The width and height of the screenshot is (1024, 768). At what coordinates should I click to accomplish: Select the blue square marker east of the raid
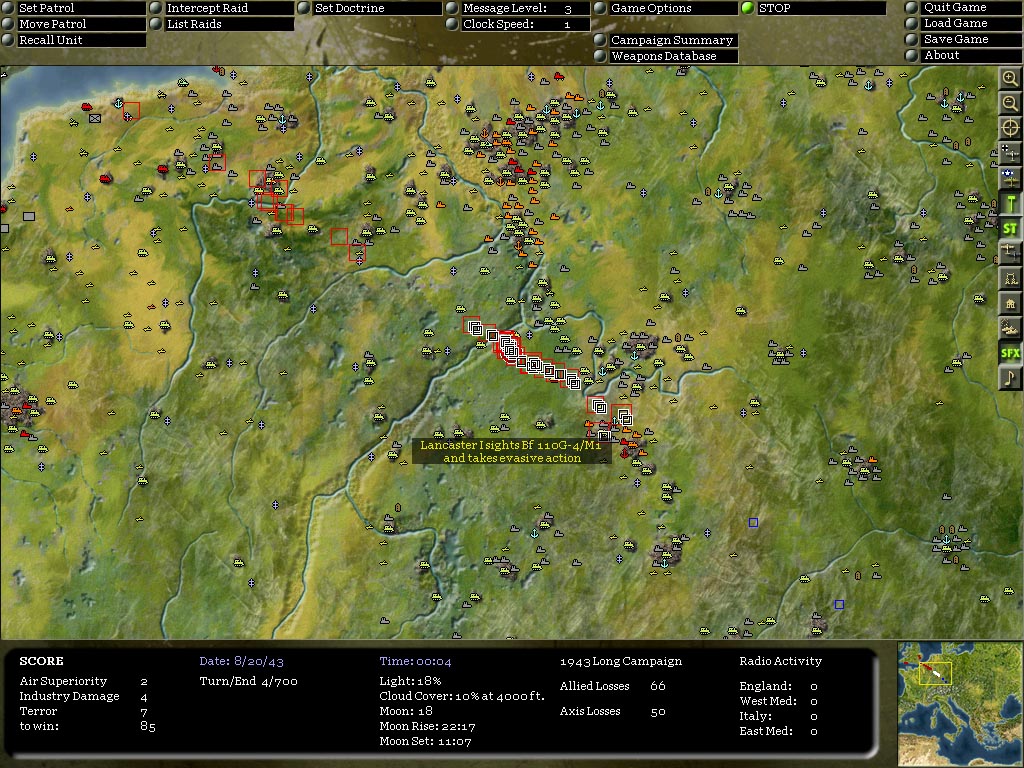click(x=753, y=522)
